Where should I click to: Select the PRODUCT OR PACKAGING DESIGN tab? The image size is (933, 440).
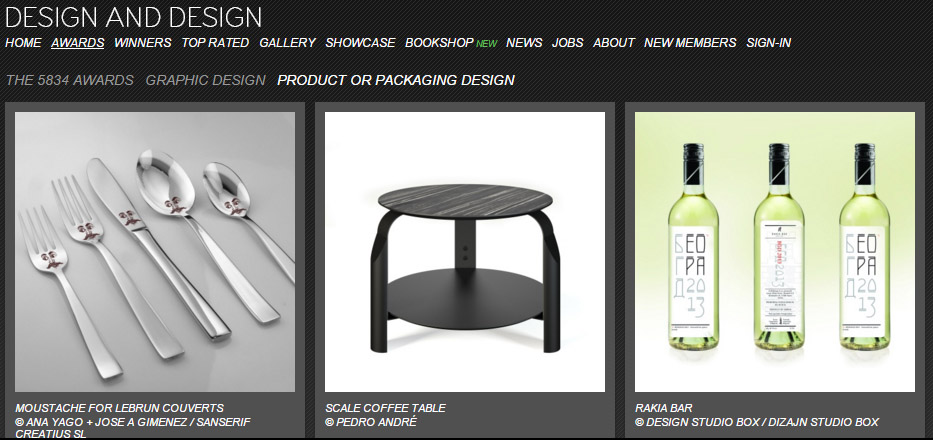(x=396, y=80)
